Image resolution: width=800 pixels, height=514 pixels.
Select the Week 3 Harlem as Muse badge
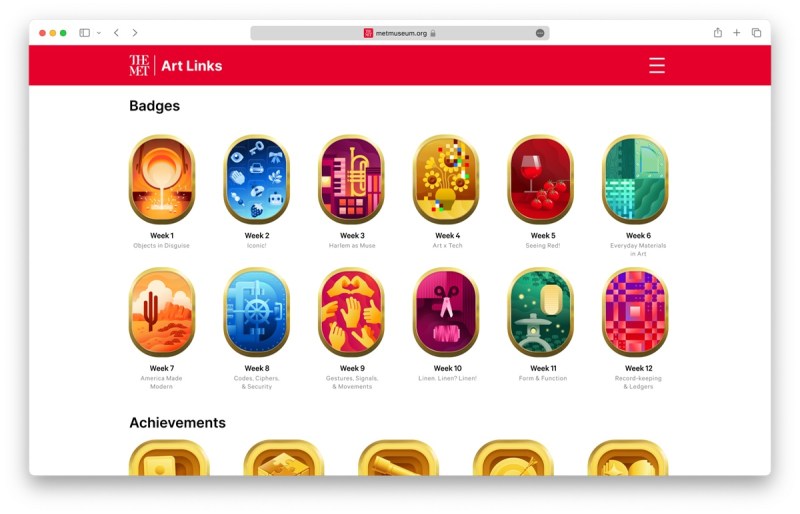point(352,180)
